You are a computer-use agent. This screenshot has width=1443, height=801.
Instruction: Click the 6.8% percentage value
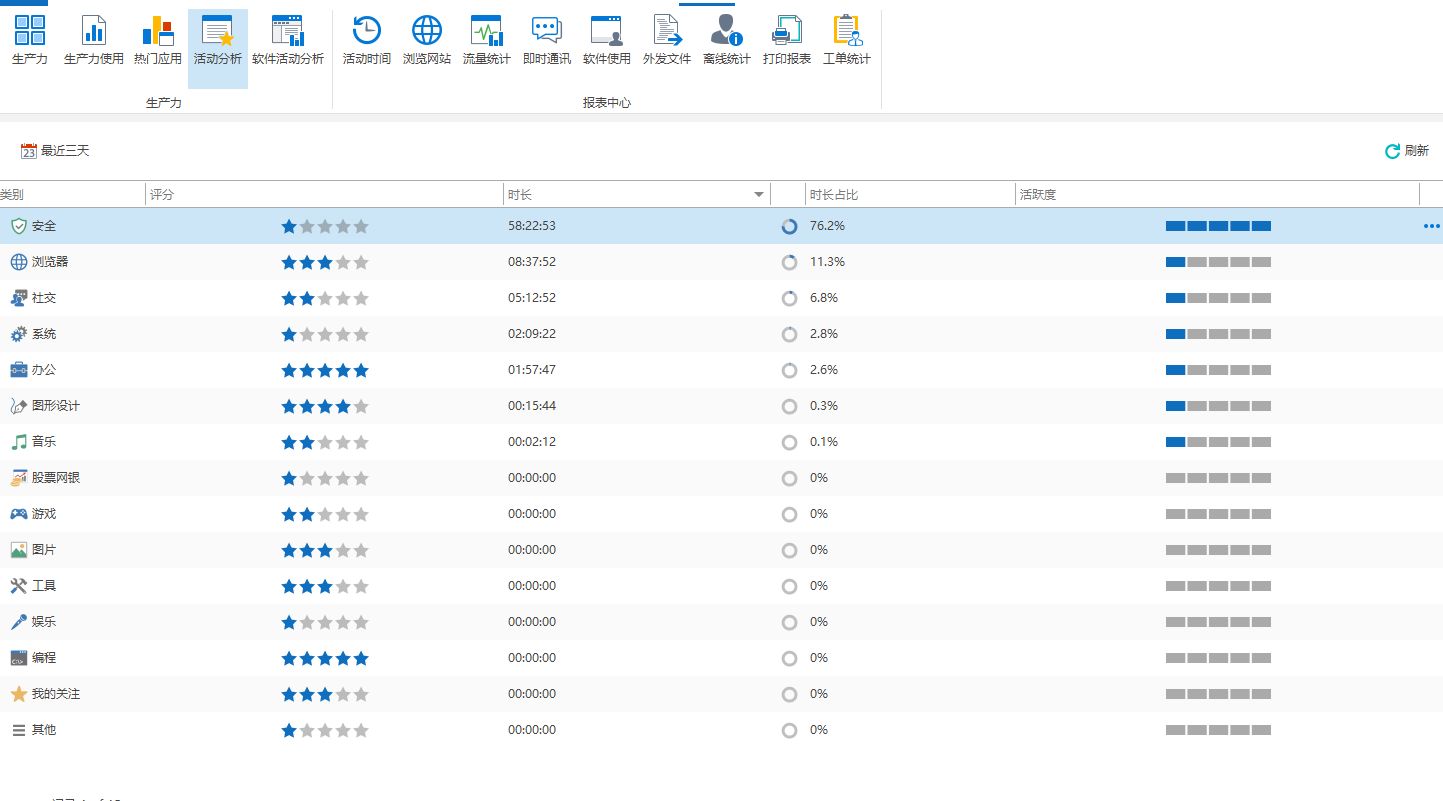pyautogui.click(x=824, y=298)
